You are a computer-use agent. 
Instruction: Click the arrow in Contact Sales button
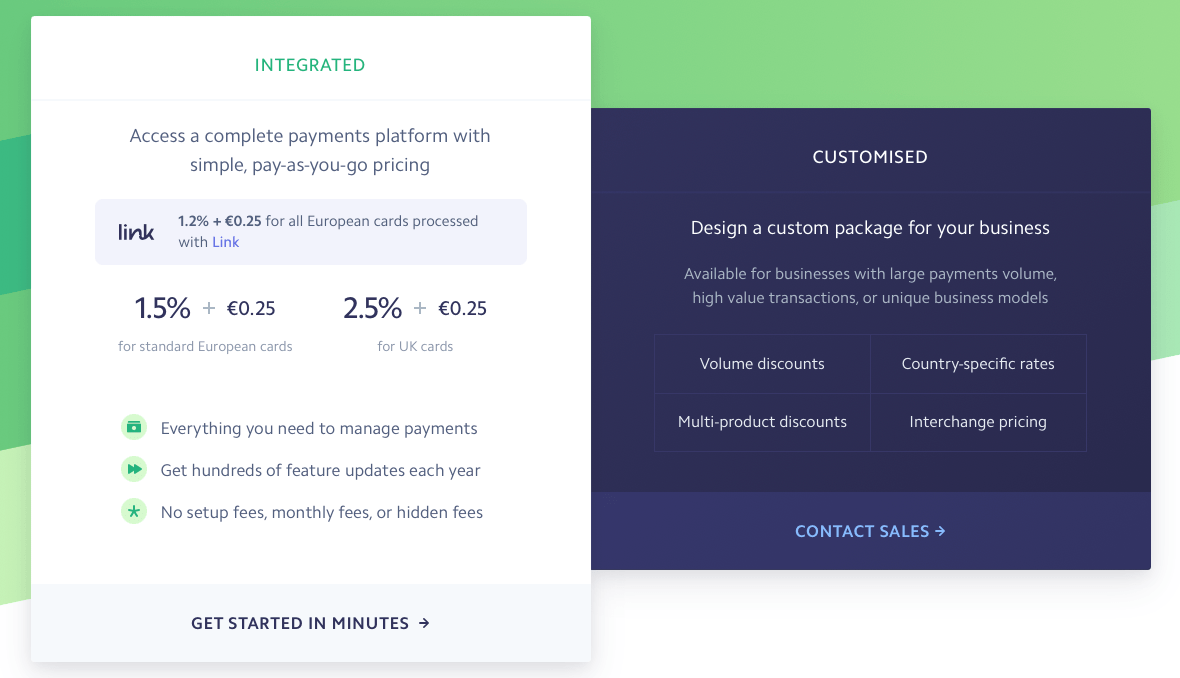tap(939, 531)
